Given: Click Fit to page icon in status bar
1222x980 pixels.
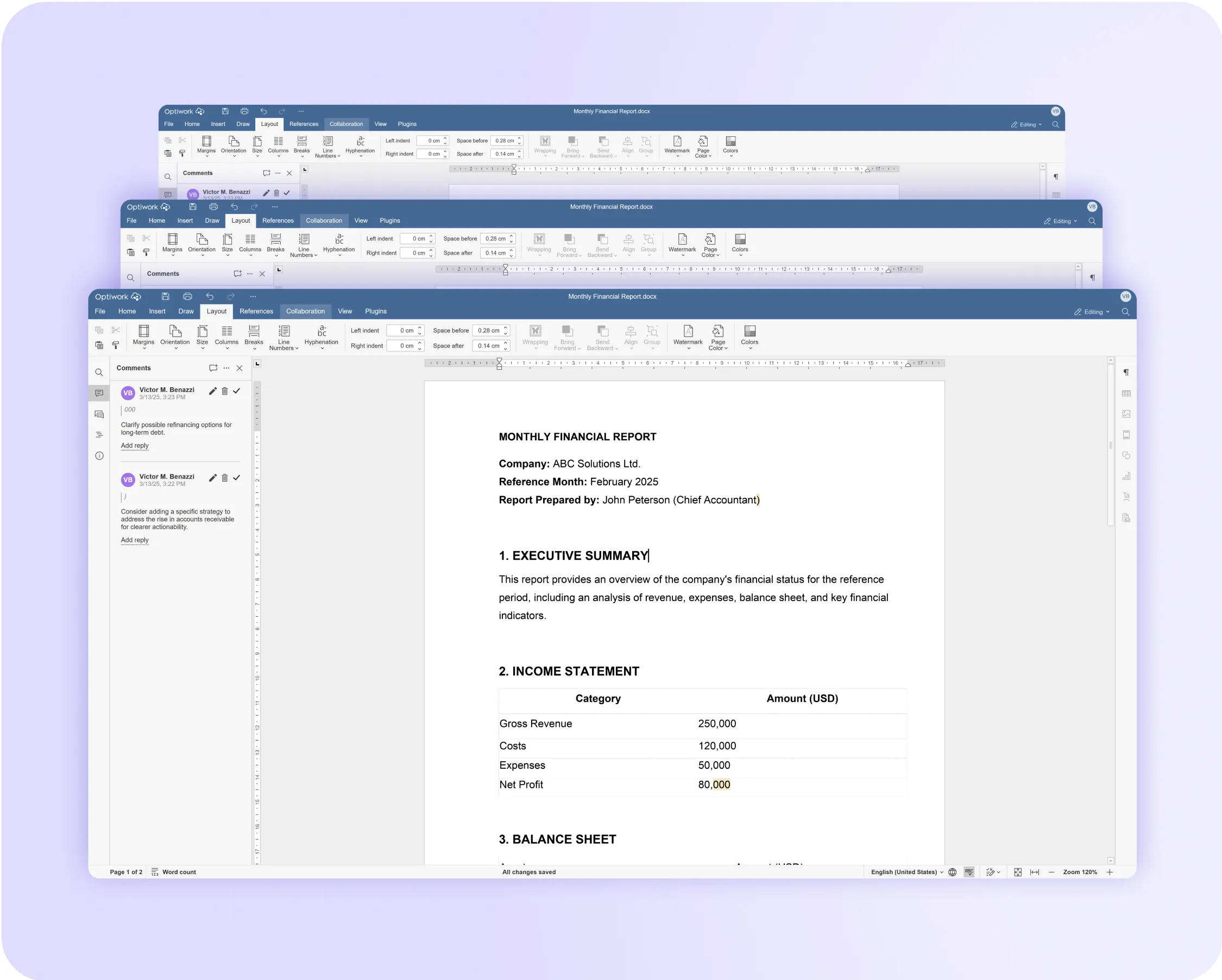Looking at the screenshot, I should pos(1018,872).
